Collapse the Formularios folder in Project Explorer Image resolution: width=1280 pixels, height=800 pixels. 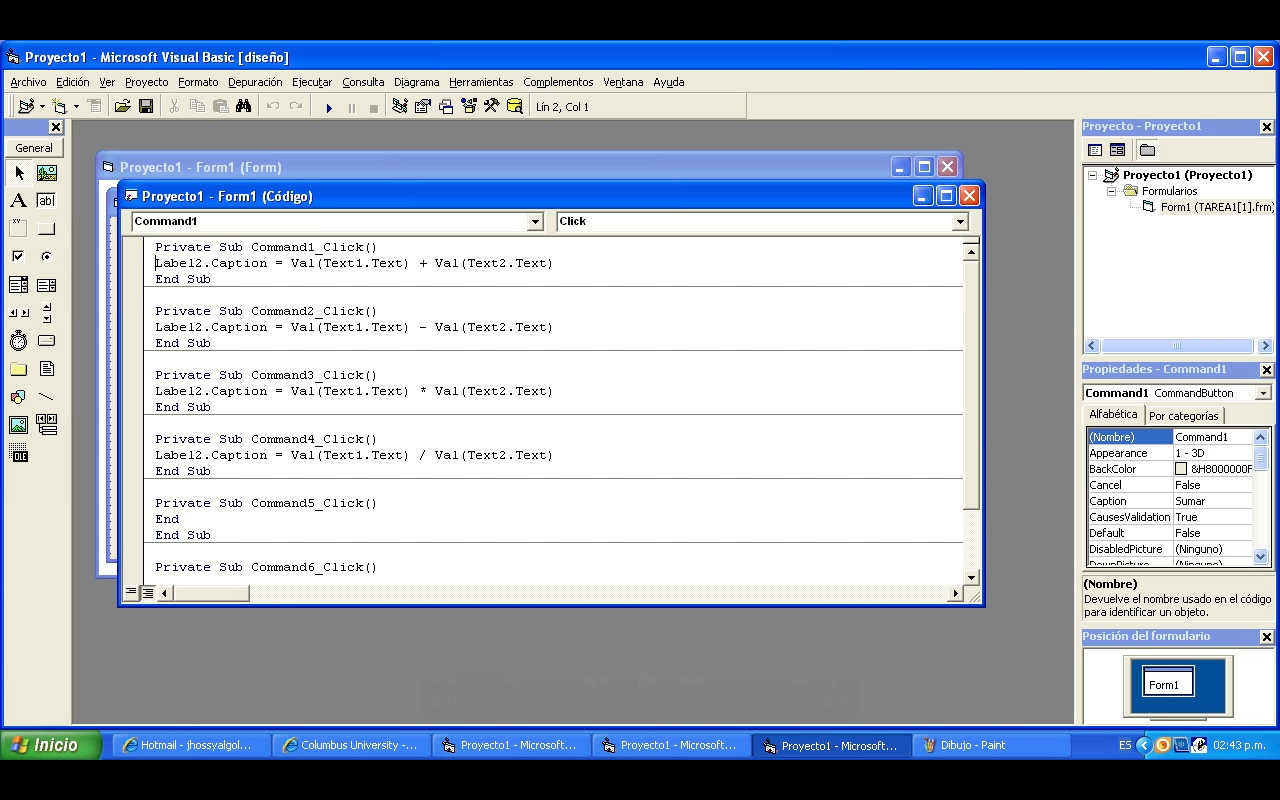tap(1112, 190)
